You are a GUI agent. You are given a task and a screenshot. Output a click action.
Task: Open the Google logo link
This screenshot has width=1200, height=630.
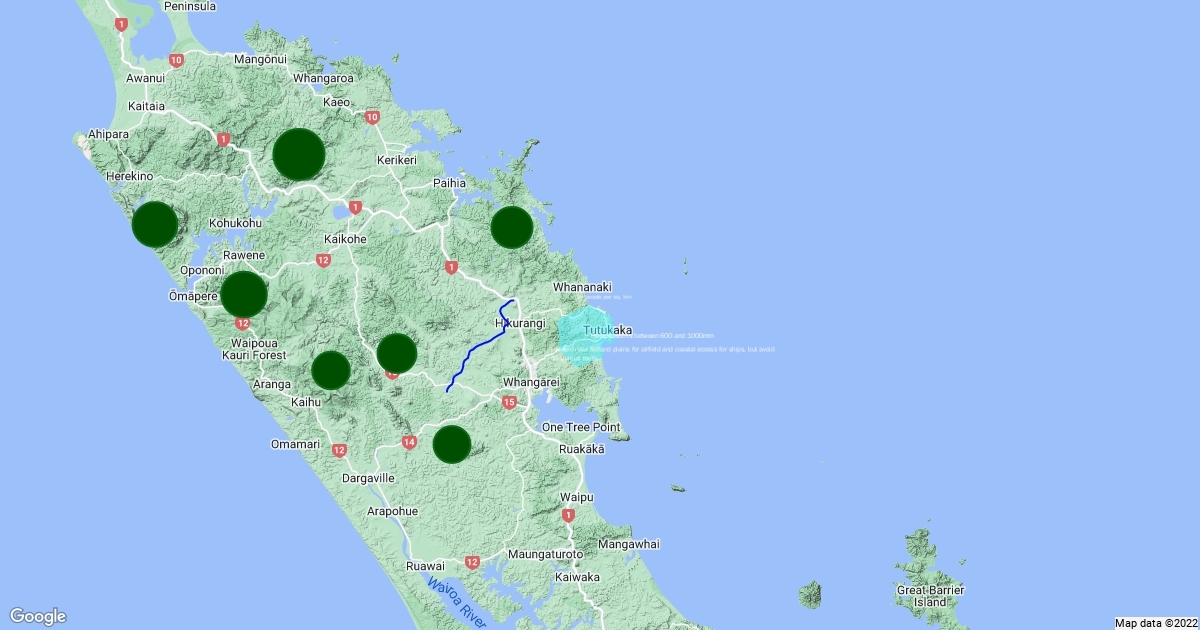coord(38,616)
